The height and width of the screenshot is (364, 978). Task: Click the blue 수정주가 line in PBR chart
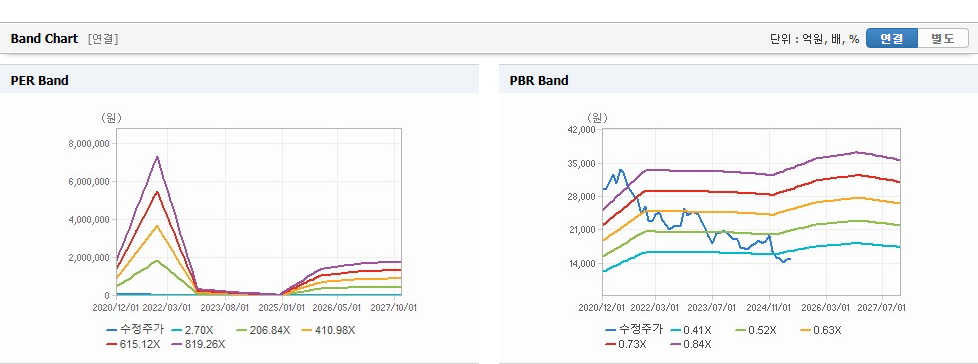tap(697, 215)
